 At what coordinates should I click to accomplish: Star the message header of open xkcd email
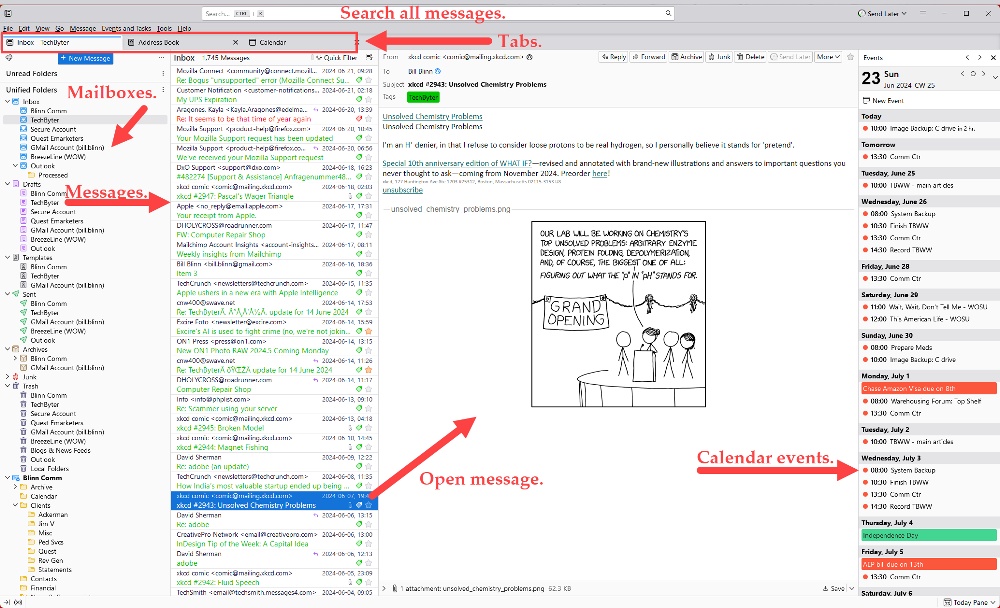click(850, 57)
